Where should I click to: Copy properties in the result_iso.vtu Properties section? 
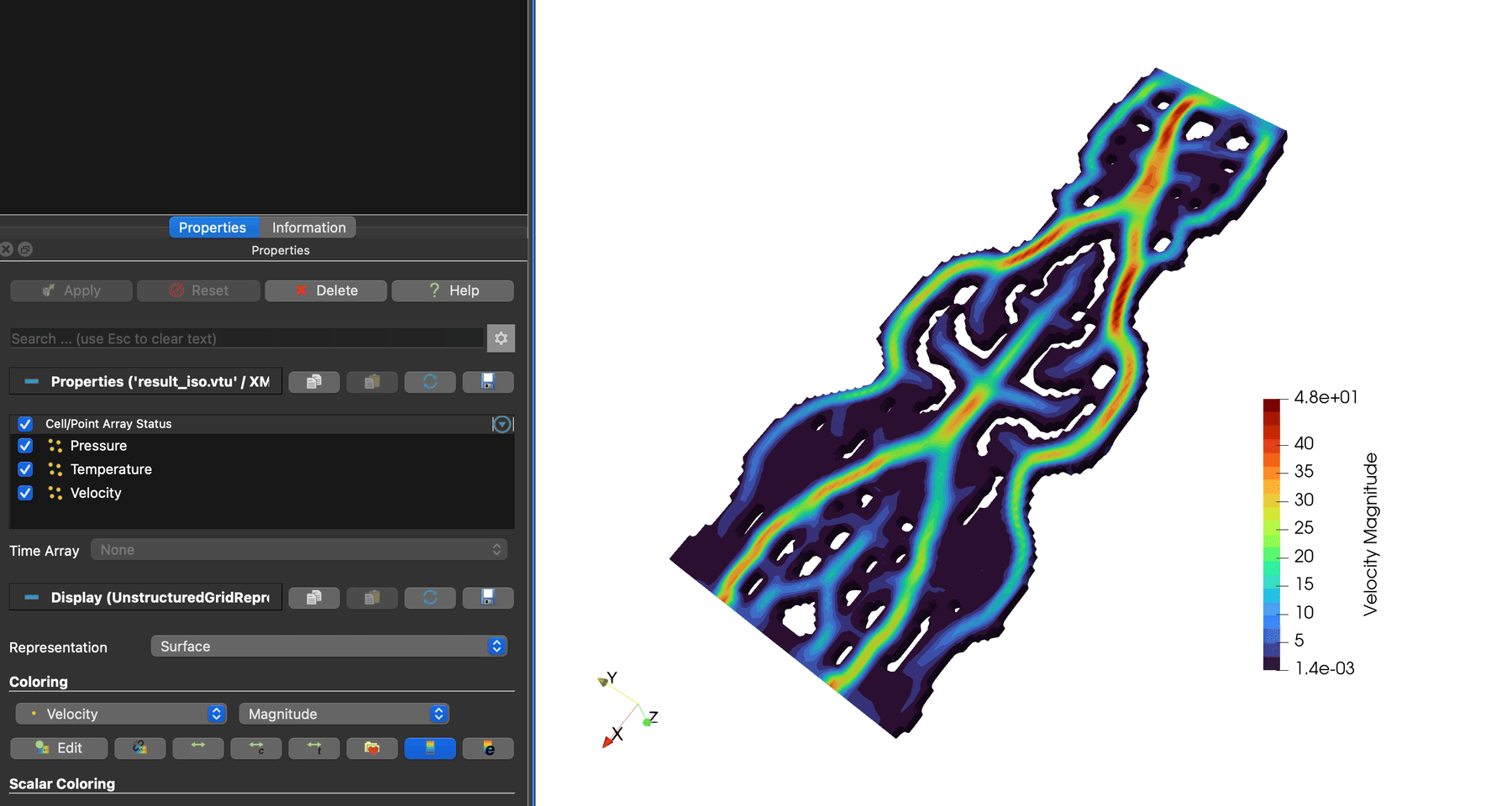(314, 382)
